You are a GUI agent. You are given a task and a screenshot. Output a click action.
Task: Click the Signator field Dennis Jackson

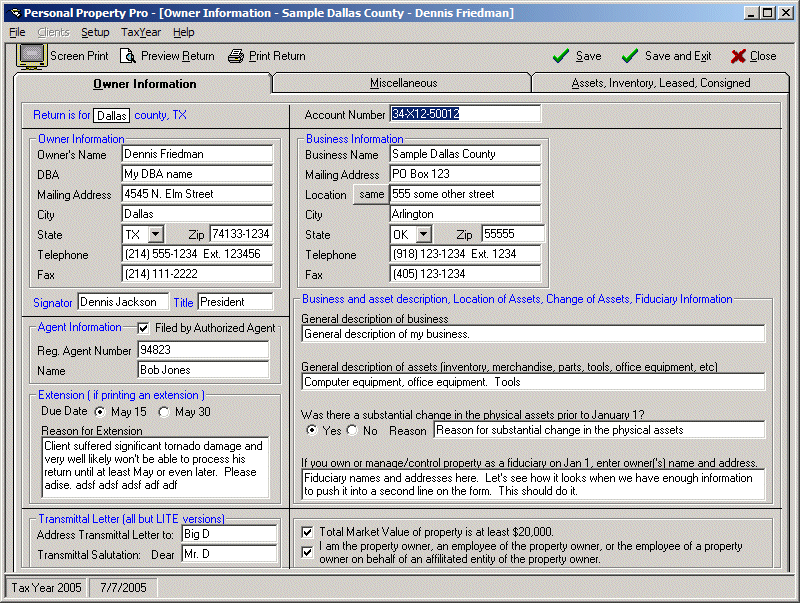click(123, 302)
